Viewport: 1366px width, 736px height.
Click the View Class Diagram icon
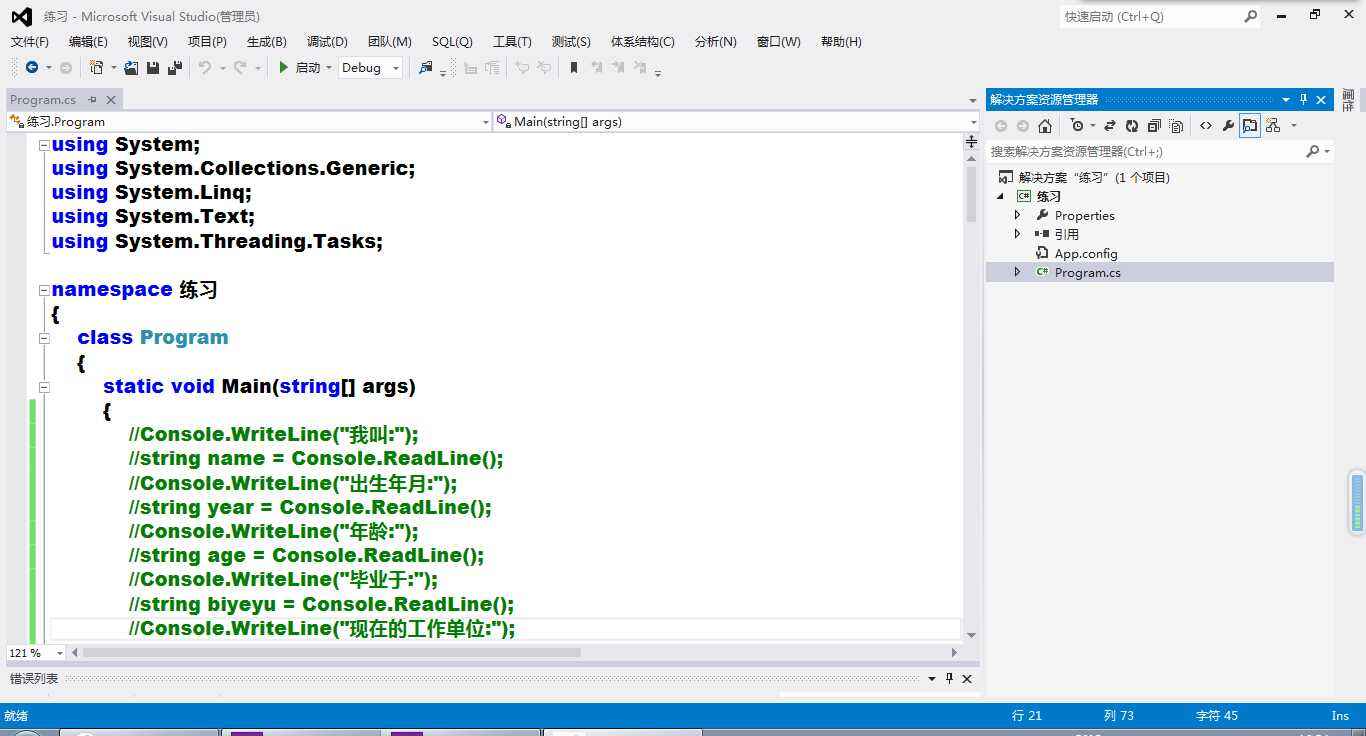[x=1273, y=126]
